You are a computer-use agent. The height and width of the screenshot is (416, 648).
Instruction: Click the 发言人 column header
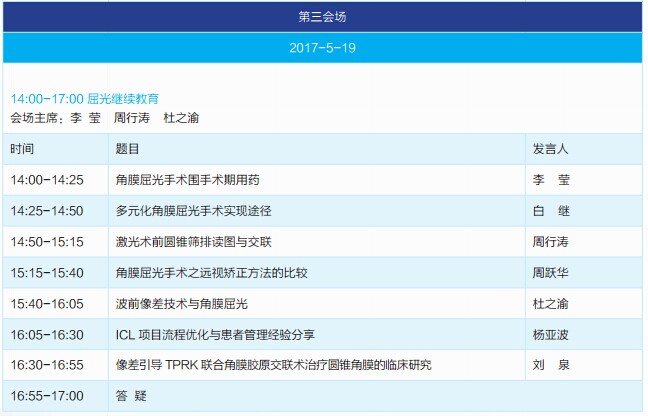(x=551, y=149)
